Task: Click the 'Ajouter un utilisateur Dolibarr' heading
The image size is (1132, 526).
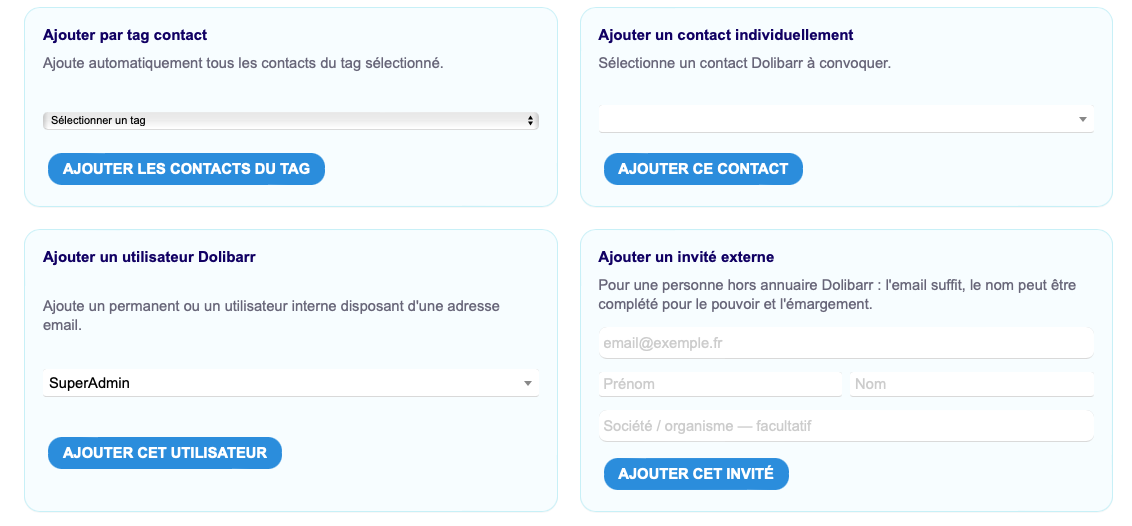Action: click(x=149, y=257)
